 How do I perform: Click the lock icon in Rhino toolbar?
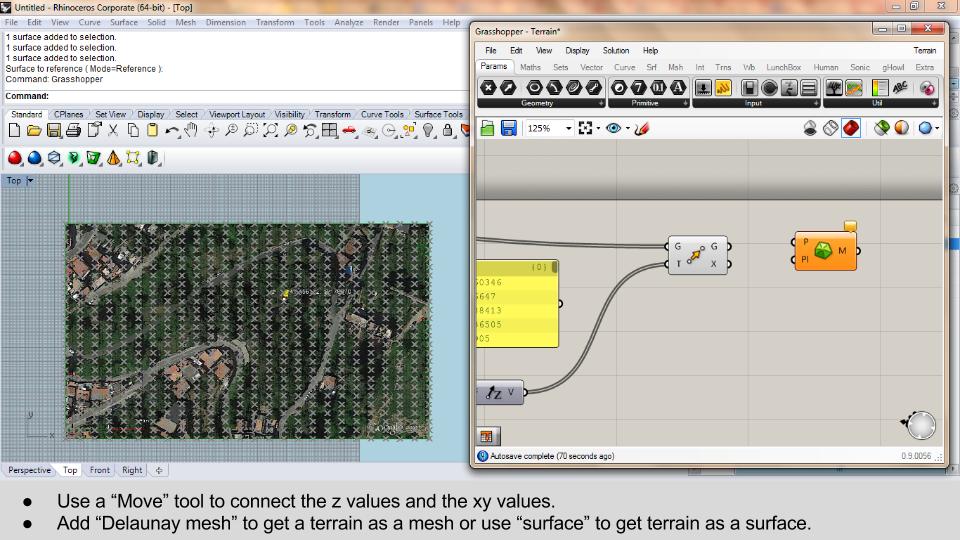(448, 130)
